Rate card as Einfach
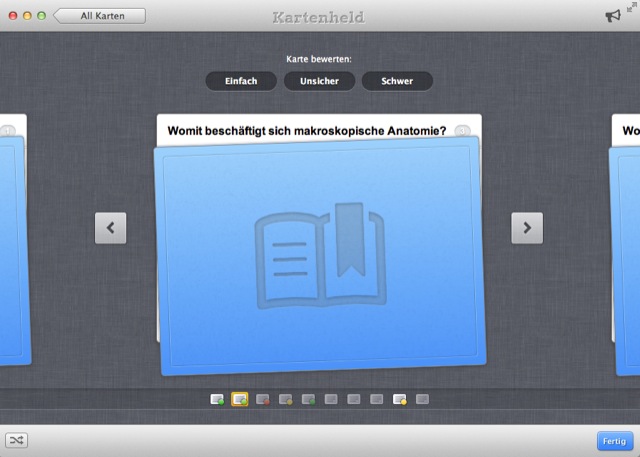The width and height of the screenshot is (640, 457). (x=241, y=81)
